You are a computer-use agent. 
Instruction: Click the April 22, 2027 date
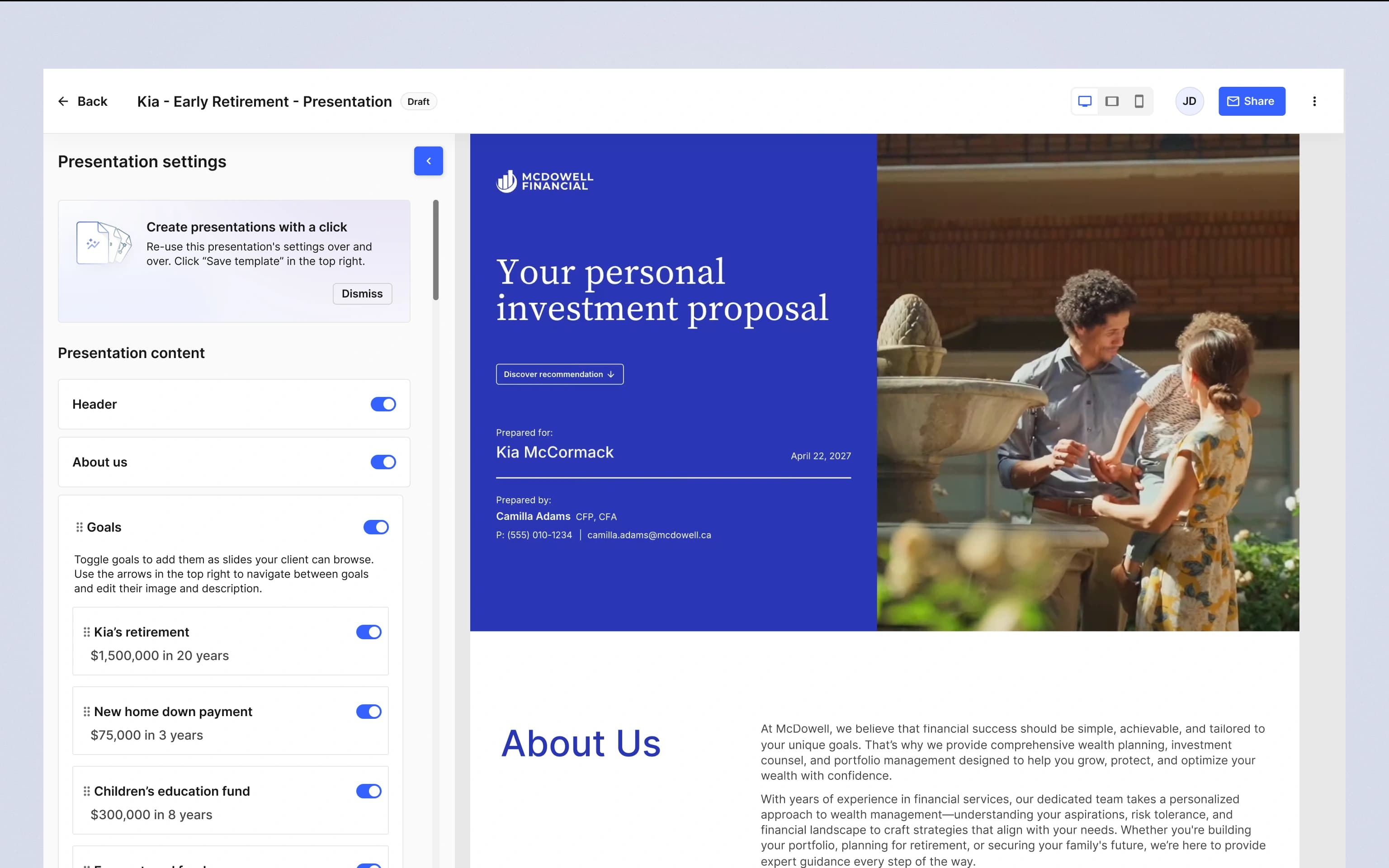point(821,456)
